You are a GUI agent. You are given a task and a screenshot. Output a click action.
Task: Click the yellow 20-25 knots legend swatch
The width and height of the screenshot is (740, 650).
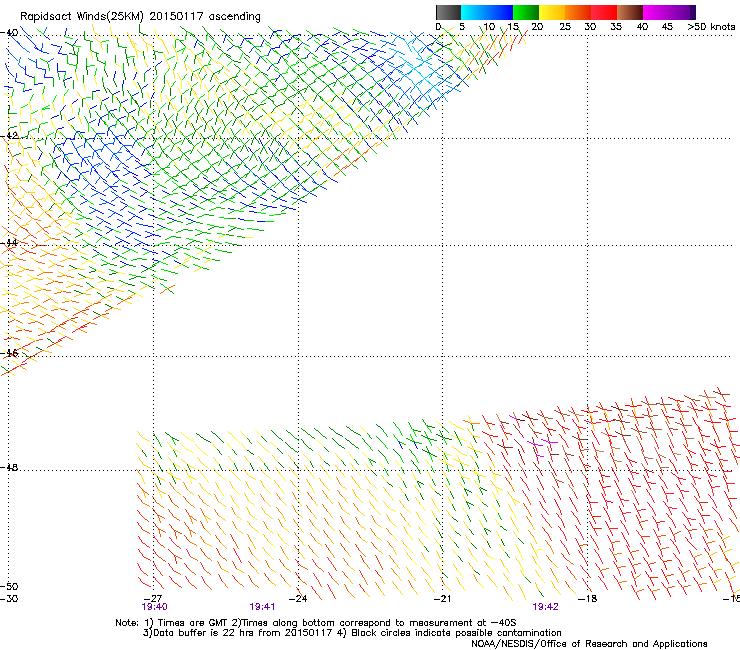(x=552, y=12)
